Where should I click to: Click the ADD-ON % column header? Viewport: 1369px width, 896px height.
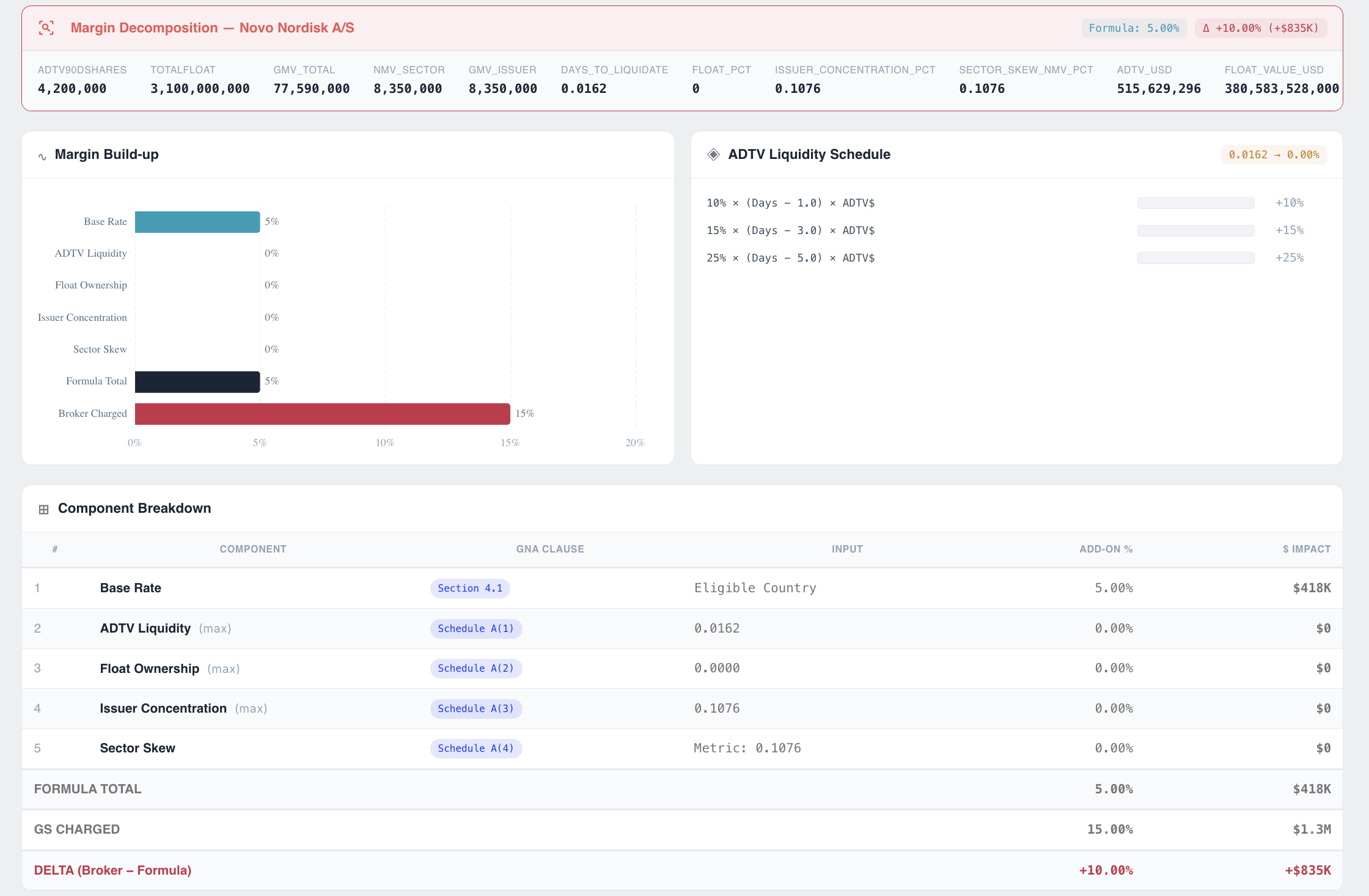click(x=1106, y=549)
